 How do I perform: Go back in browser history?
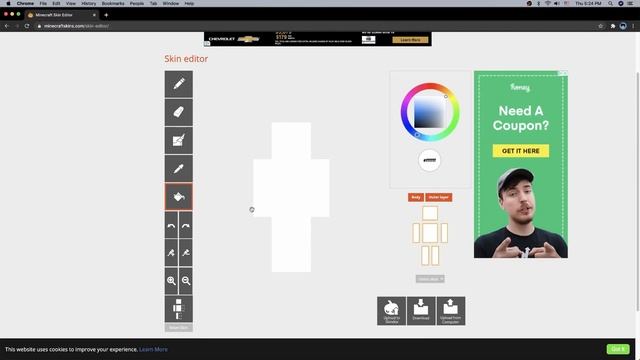coord(7,26)
